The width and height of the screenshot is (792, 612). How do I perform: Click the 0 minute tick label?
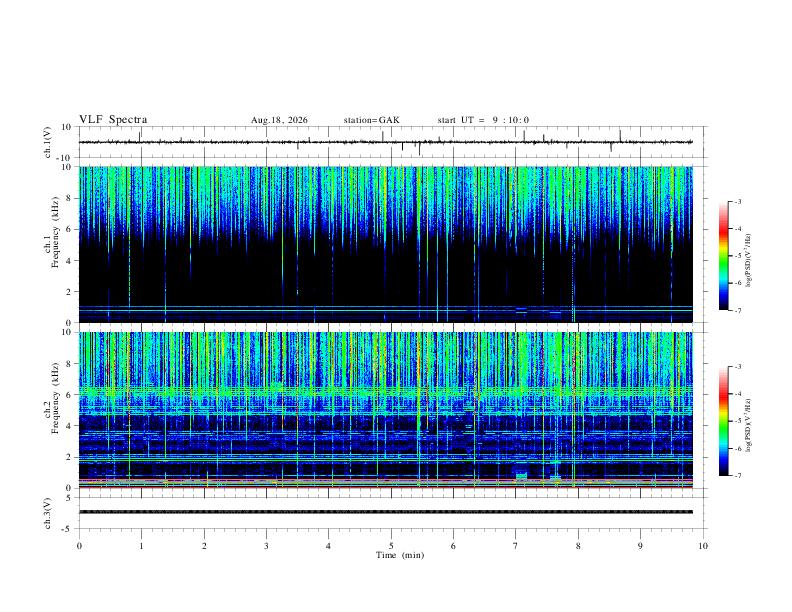pyautogui.click(x=79, y=546)
